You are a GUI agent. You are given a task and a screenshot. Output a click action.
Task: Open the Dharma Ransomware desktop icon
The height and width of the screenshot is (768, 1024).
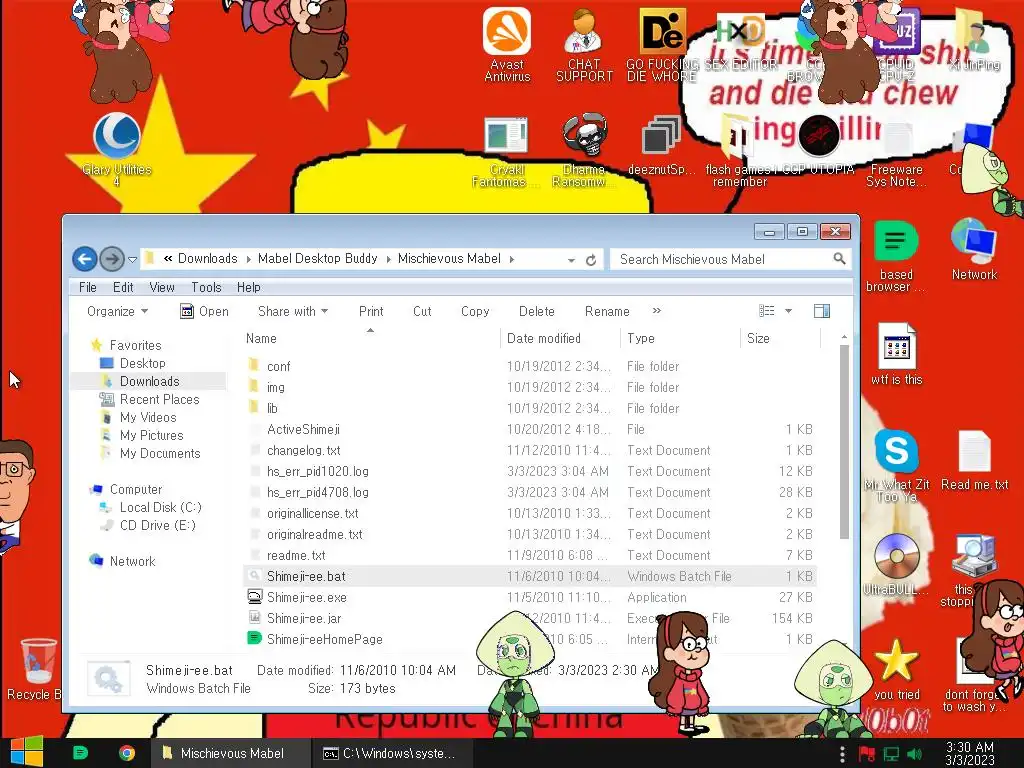pos(584,150)
